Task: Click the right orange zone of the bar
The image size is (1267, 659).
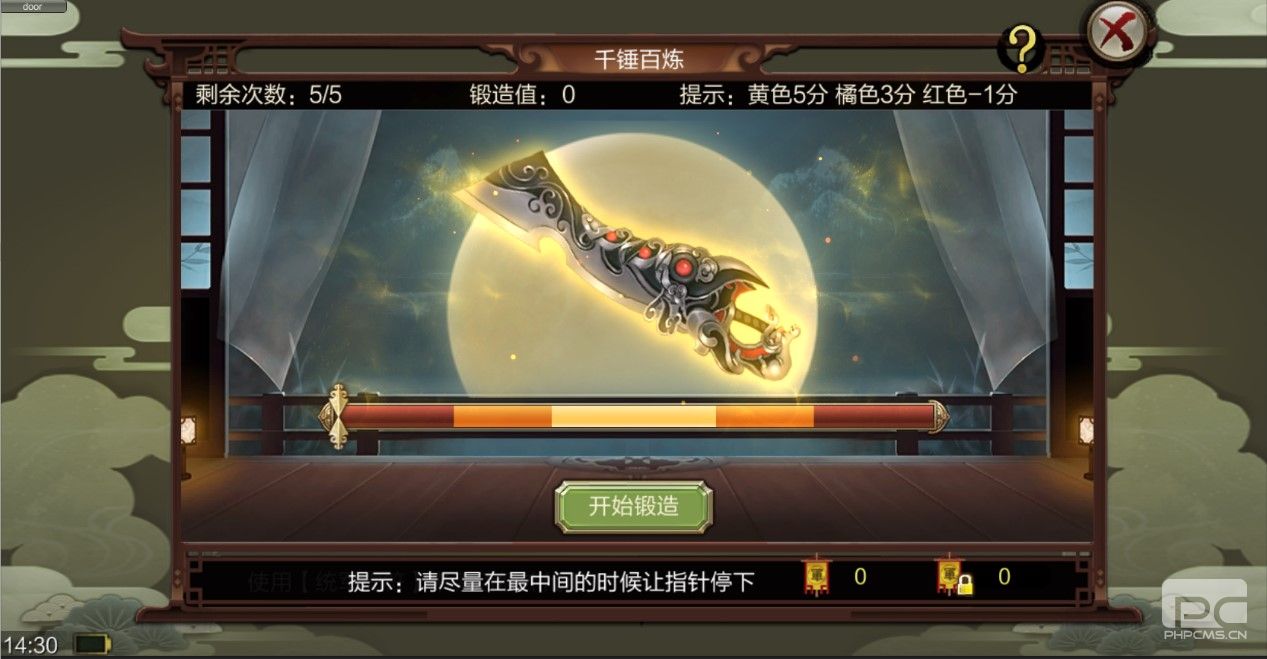Action: [x=764, y=416]
